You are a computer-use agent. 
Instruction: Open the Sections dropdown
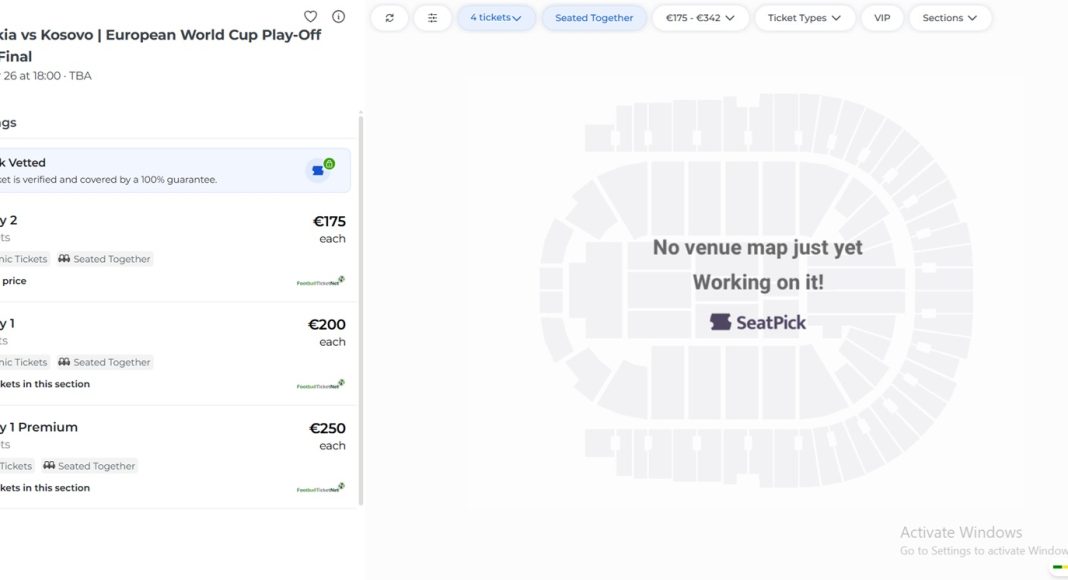[x=949, y=18]
